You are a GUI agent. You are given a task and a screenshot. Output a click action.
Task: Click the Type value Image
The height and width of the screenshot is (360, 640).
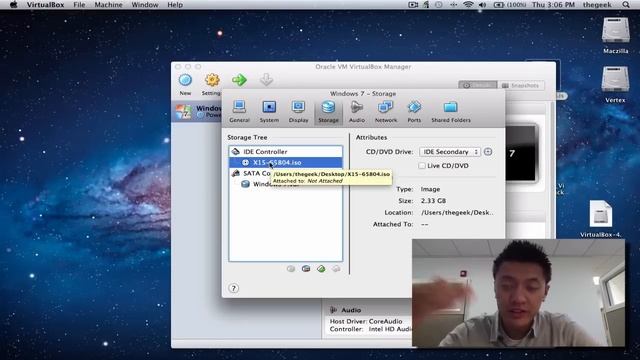pyautogui.click(x=430, y=189)
